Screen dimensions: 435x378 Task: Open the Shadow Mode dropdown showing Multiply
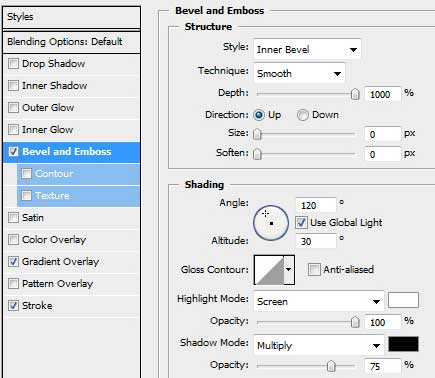point(319,345)
